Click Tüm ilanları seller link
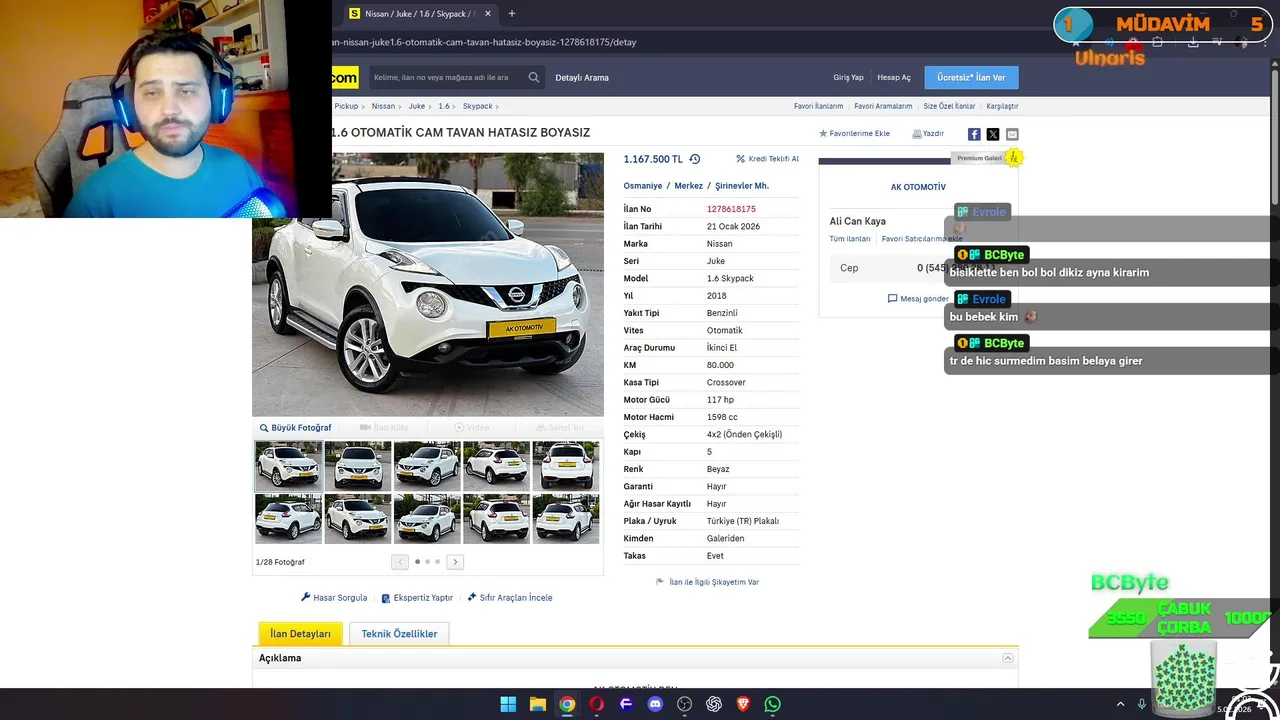Image resolution: width=1280 pixels, height=720 pixels. pos(850,239)
